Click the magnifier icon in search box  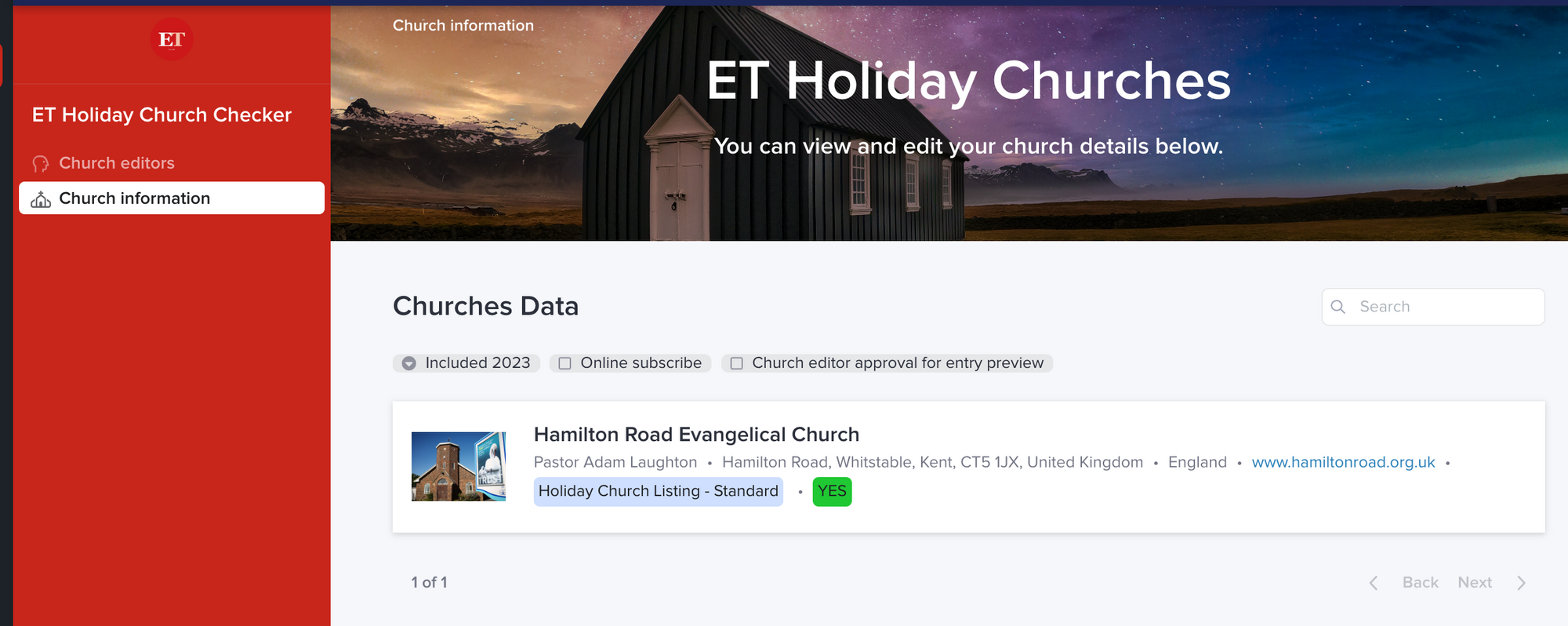1338,307
